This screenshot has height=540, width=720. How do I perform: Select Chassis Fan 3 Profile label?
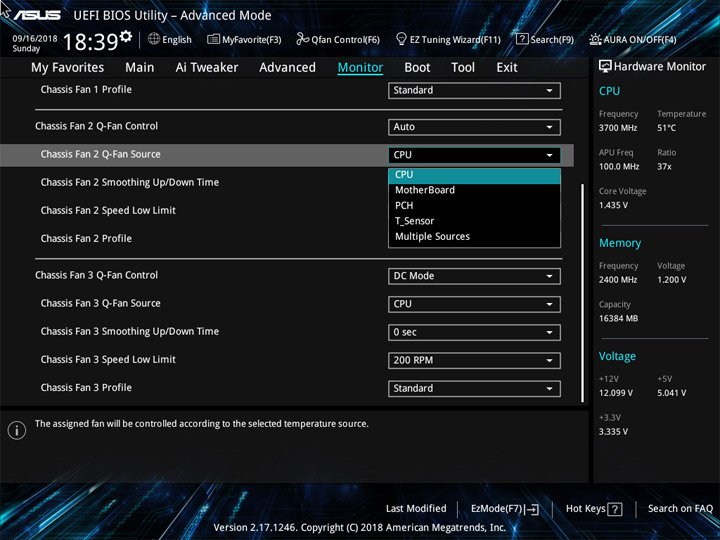coord(86,388)
